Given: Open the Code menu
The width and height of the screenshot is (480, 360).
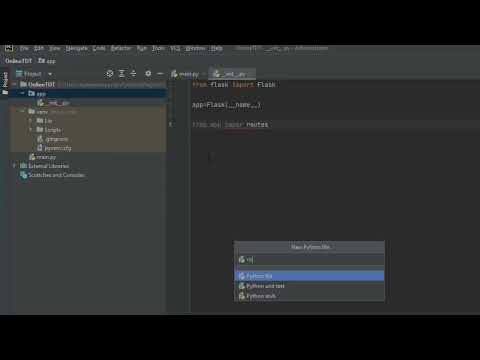Looking at the screenshot, I should click(x=99, y=48).
